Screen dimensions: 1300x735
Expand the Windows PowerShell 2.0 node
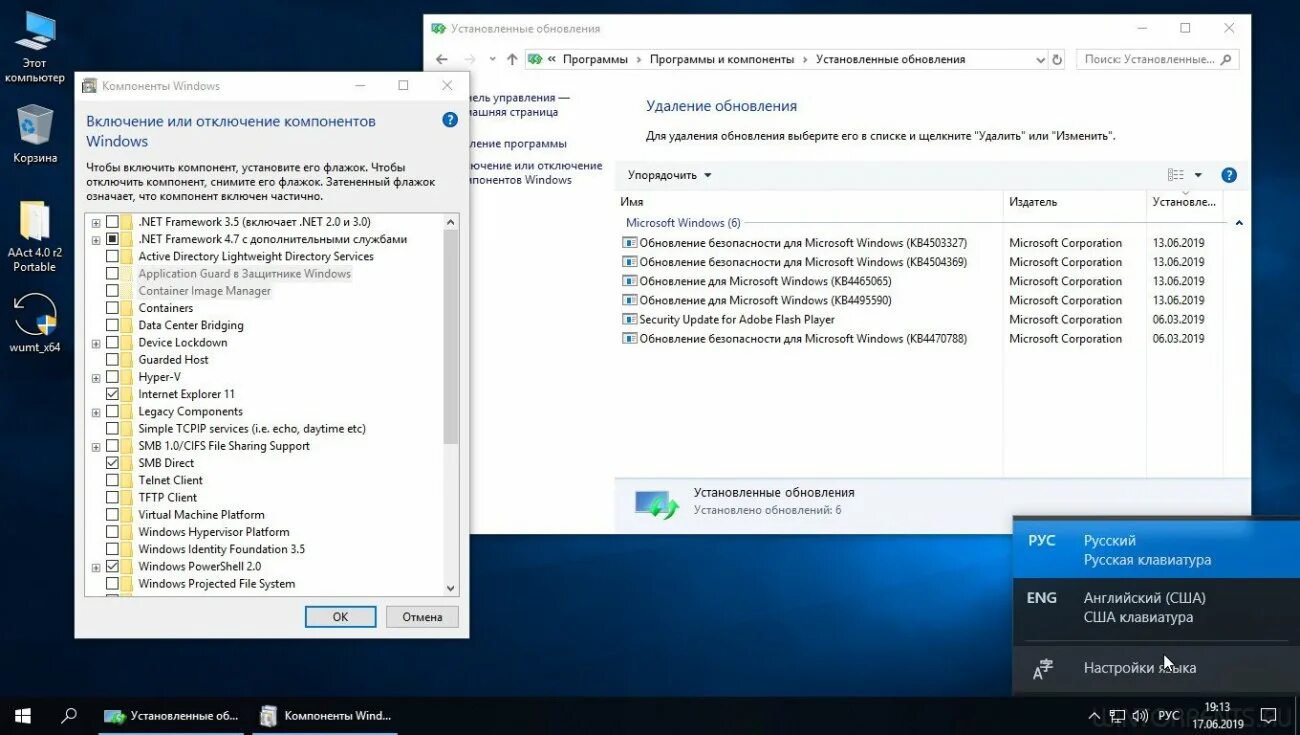click(96, 566)
